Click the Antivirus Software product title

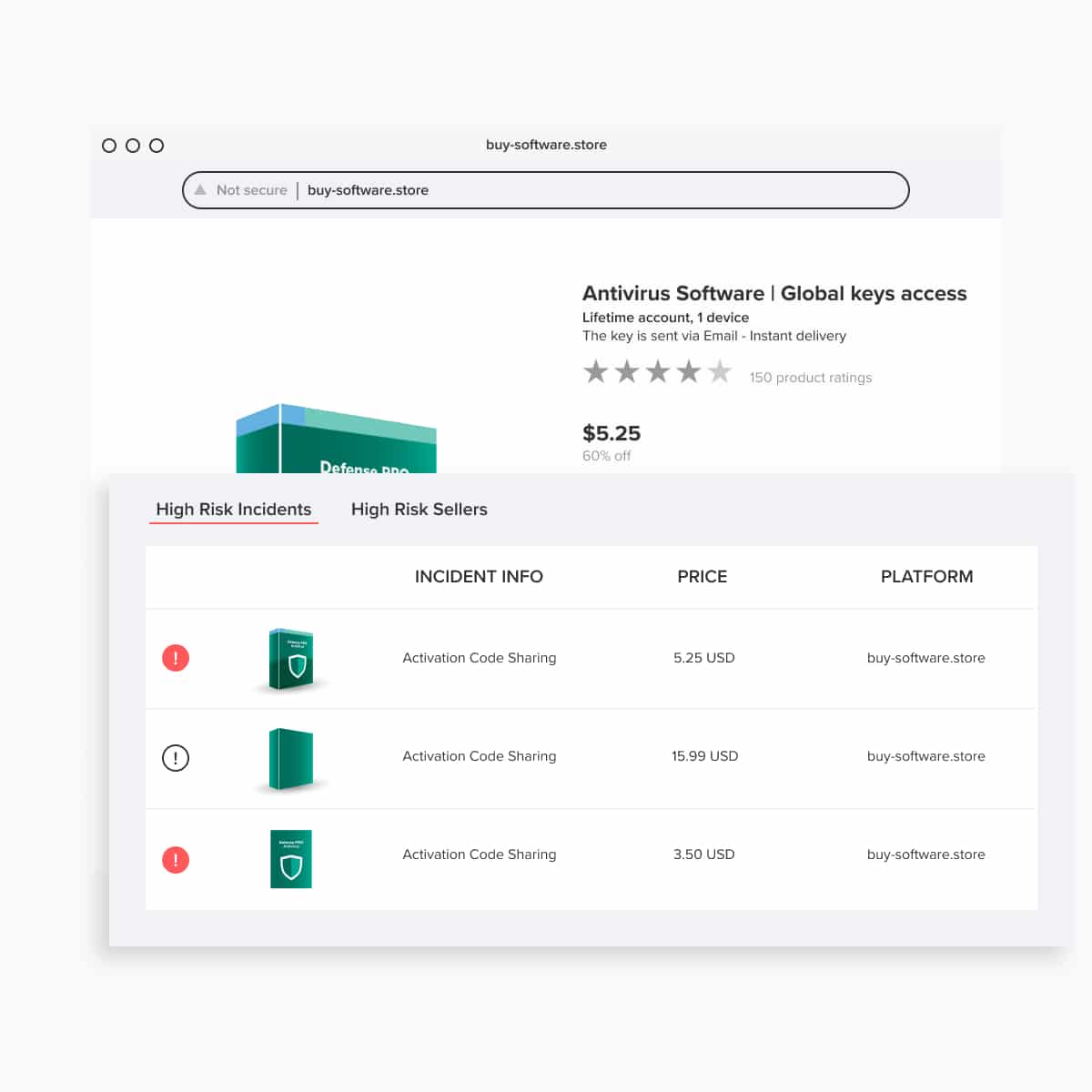[x=774, y=293]
